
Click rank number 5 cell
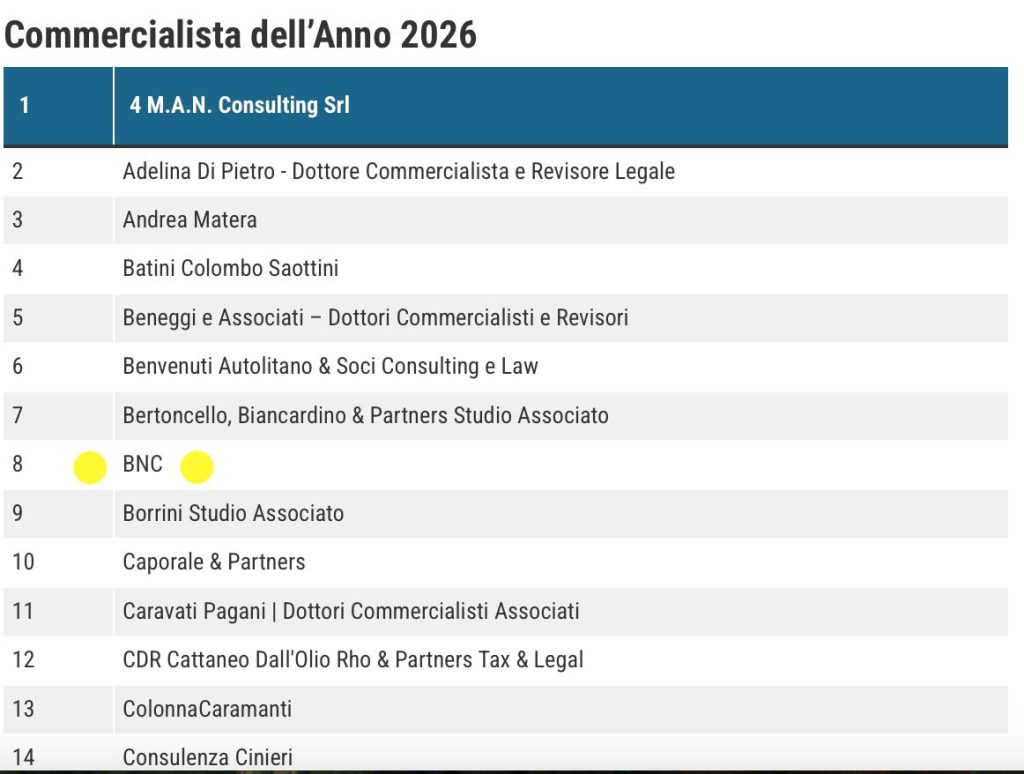[x=18, y=318]
